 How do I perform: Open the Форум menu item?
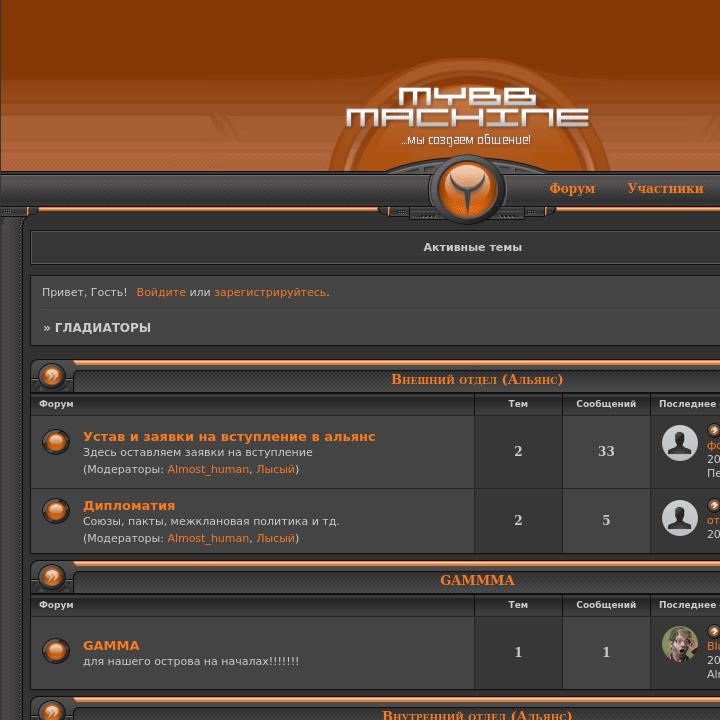coord(572,188)
